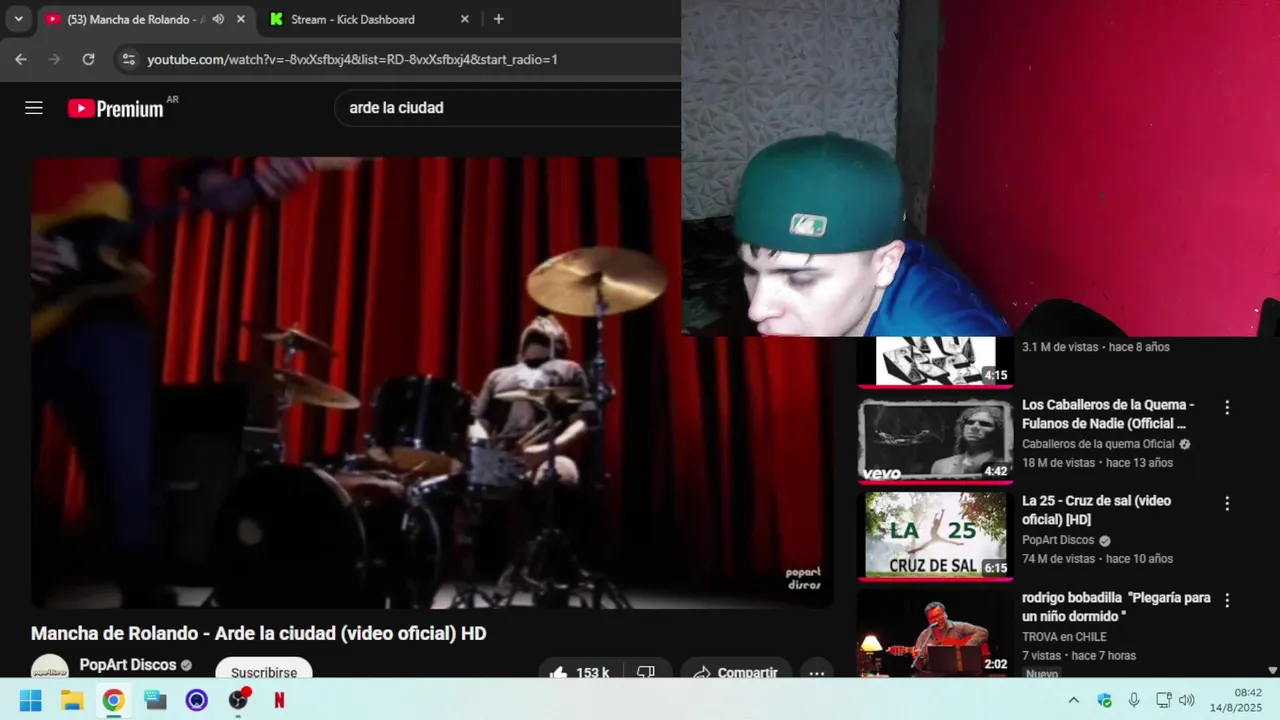This screenshot has width=1280, height=720.
Task: Open the PopArt Discos channel avatar
Action: click(x=50, y=668)
